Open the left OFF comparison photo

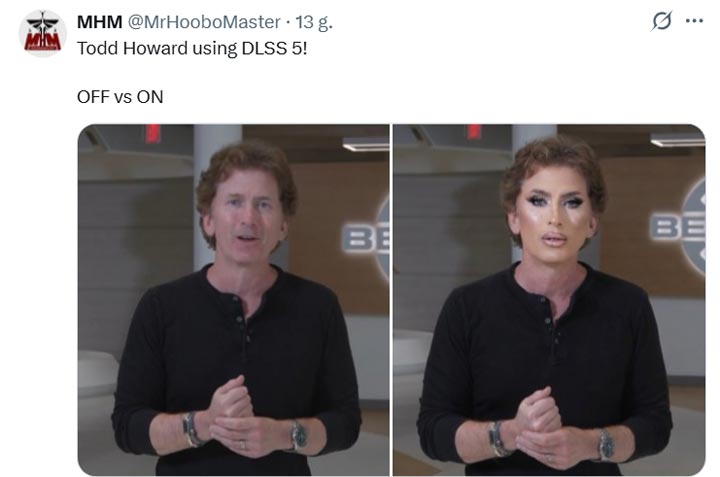[233, 300]
